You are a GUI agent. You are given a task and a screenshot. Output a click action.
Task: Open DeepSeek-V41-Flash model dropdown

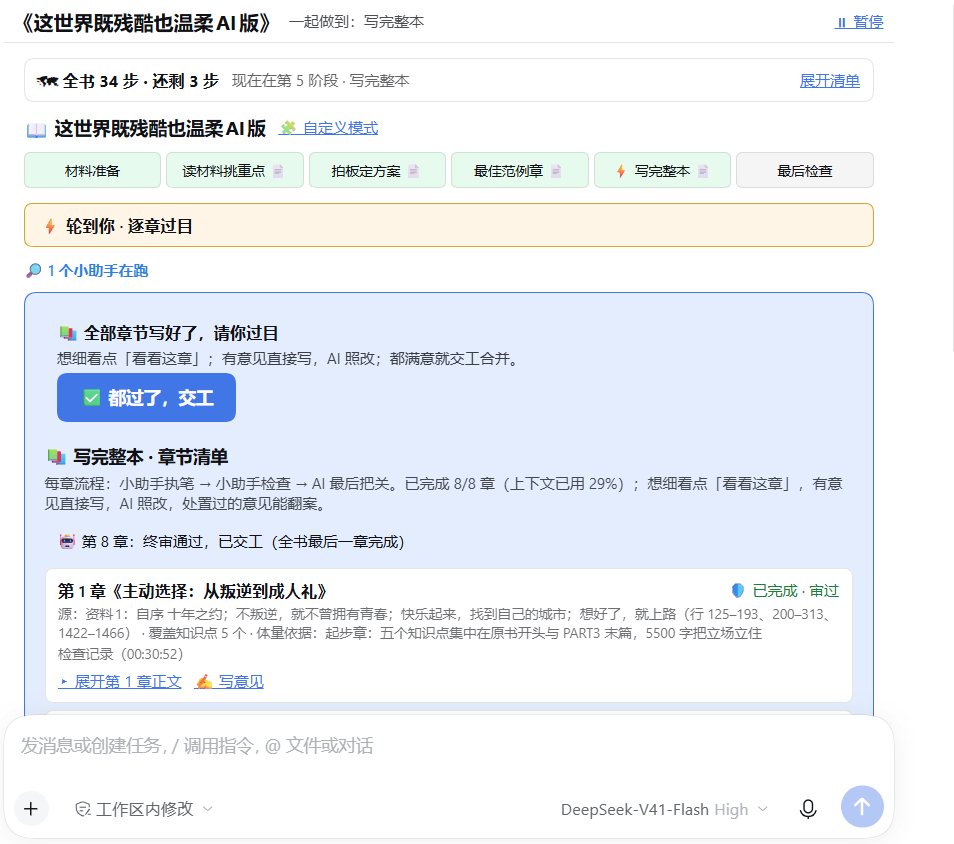coord(664,809)
